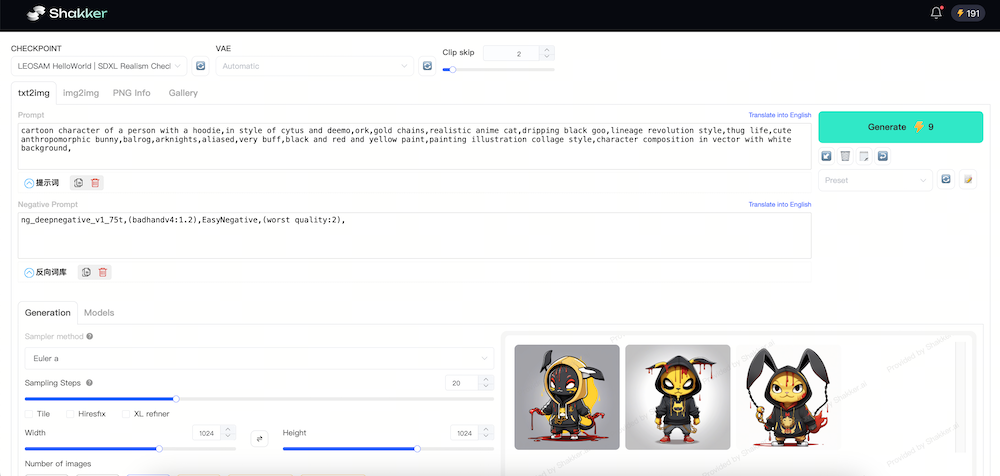This screenshot has height=476, width=1000.
Task: Focus the Width value field
Action: point(207,433)
